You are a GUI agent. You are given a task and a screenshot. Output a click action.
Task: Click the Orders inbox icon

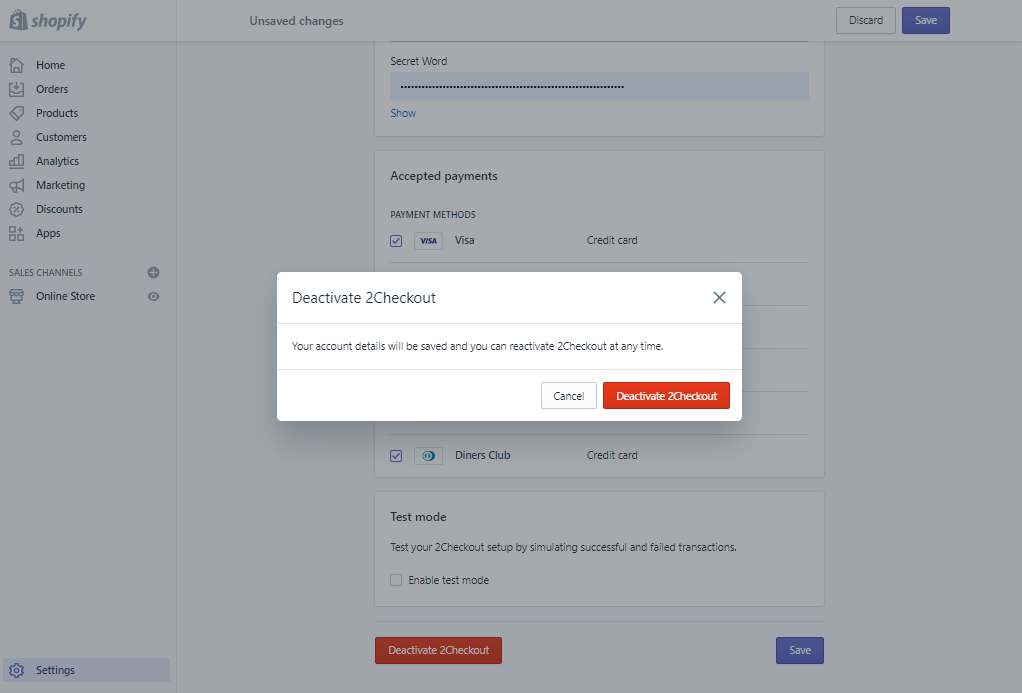(x=16, y=89)
